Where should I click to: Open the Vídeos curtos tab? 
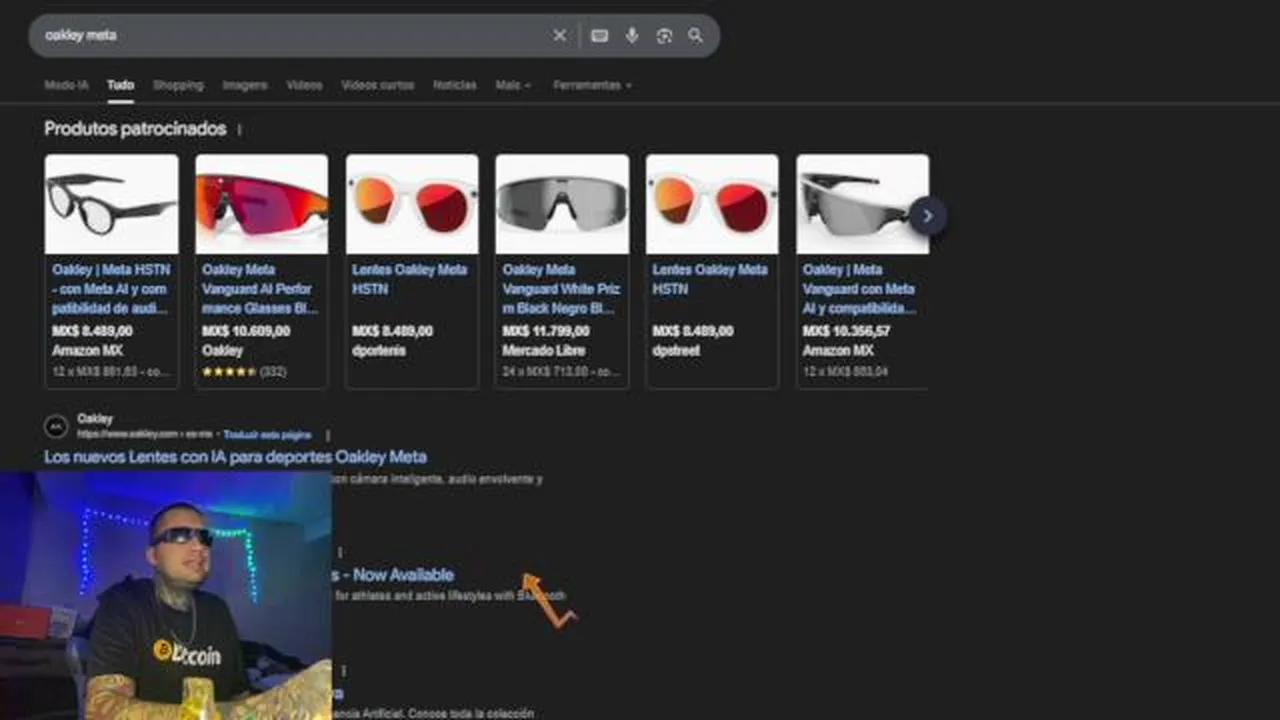pyautogui.click(x=377, y=85)
